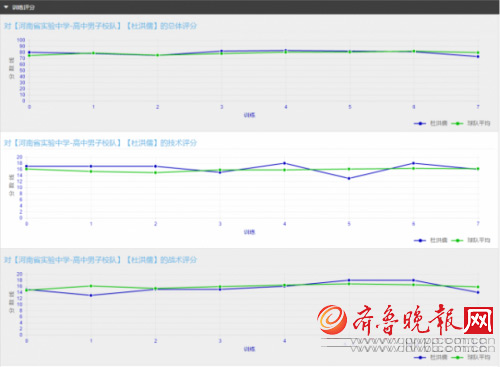
Task: Click the 训练评分 header bar label
Action: (x=23, y=7)
